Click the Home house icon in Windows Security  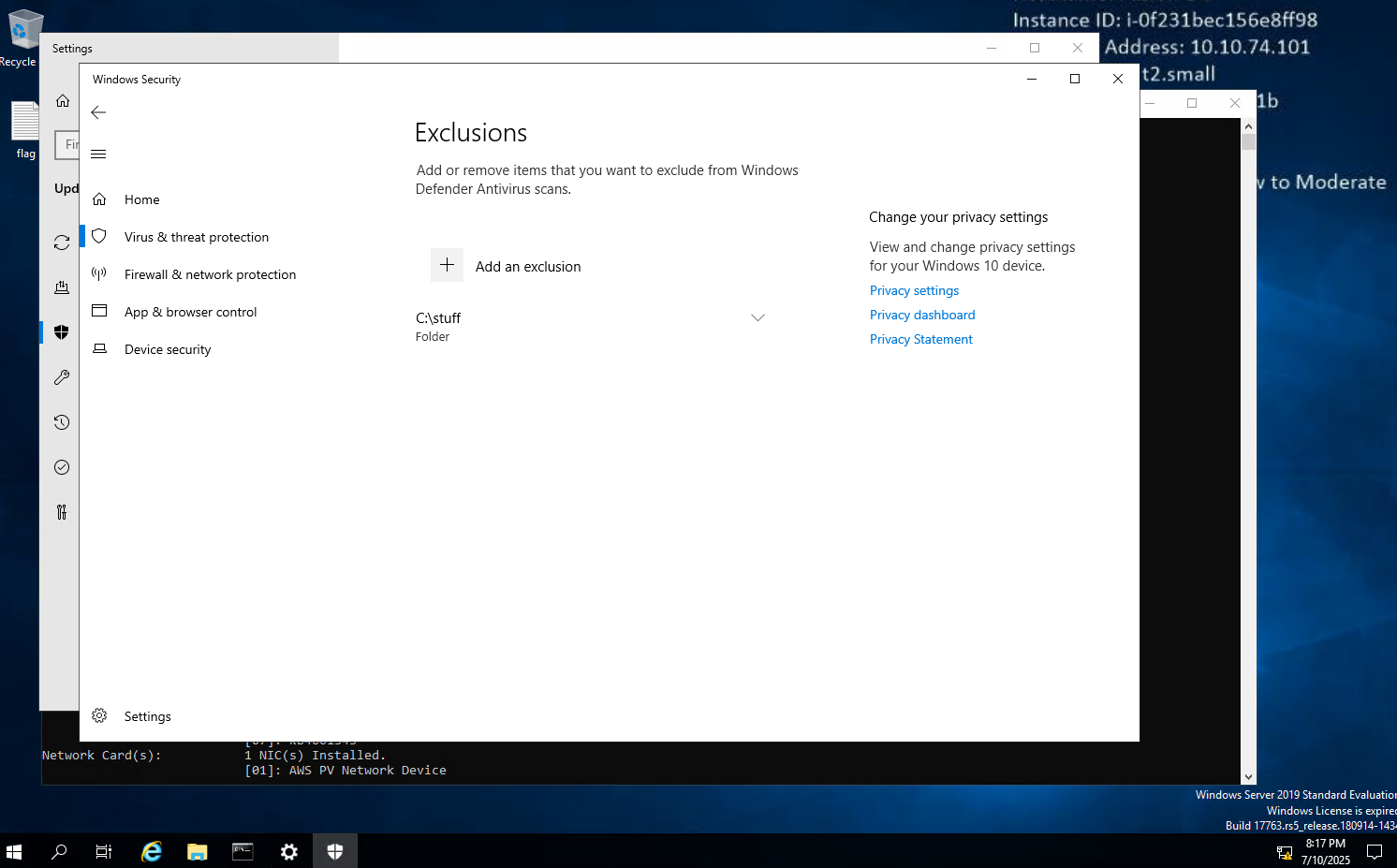(99, 199)
